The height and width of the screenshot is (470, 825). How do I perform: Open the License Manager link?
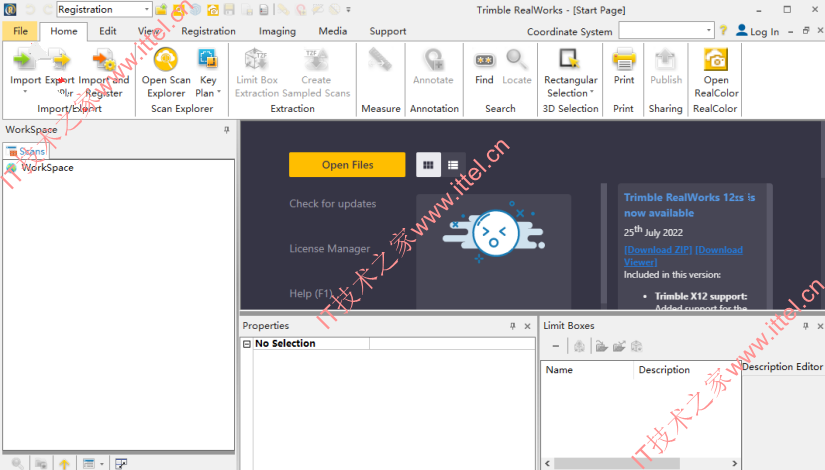329,248
